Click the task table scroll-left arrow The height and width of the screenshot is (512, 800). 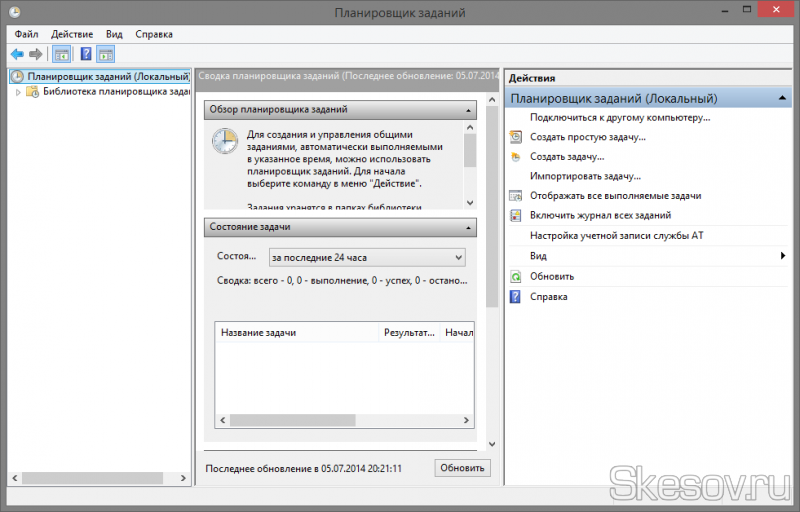222,420
